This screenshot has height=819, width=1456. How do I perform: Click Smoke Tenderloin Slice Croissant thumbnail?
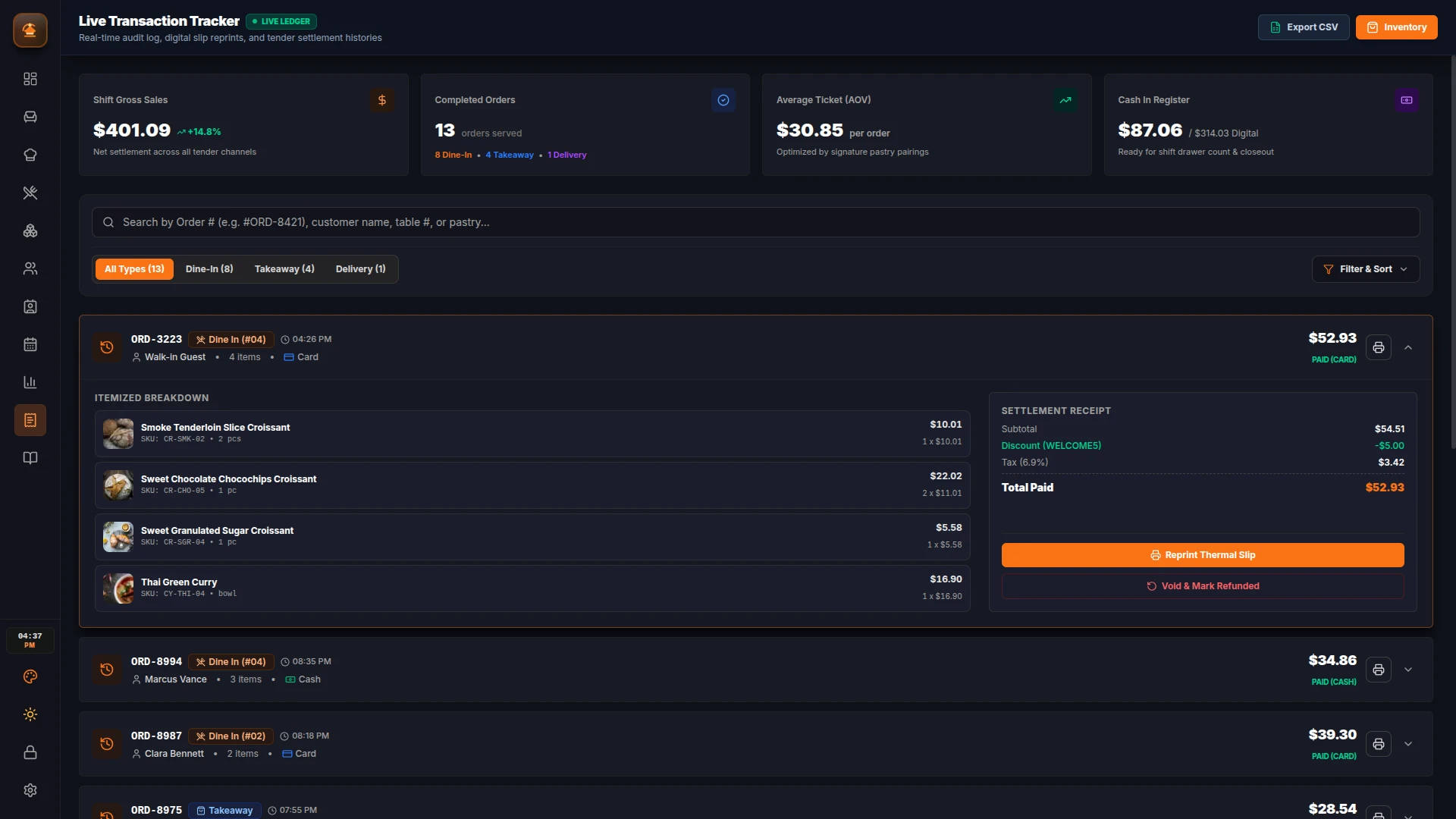pyautogui.click(x=118, y=434)
